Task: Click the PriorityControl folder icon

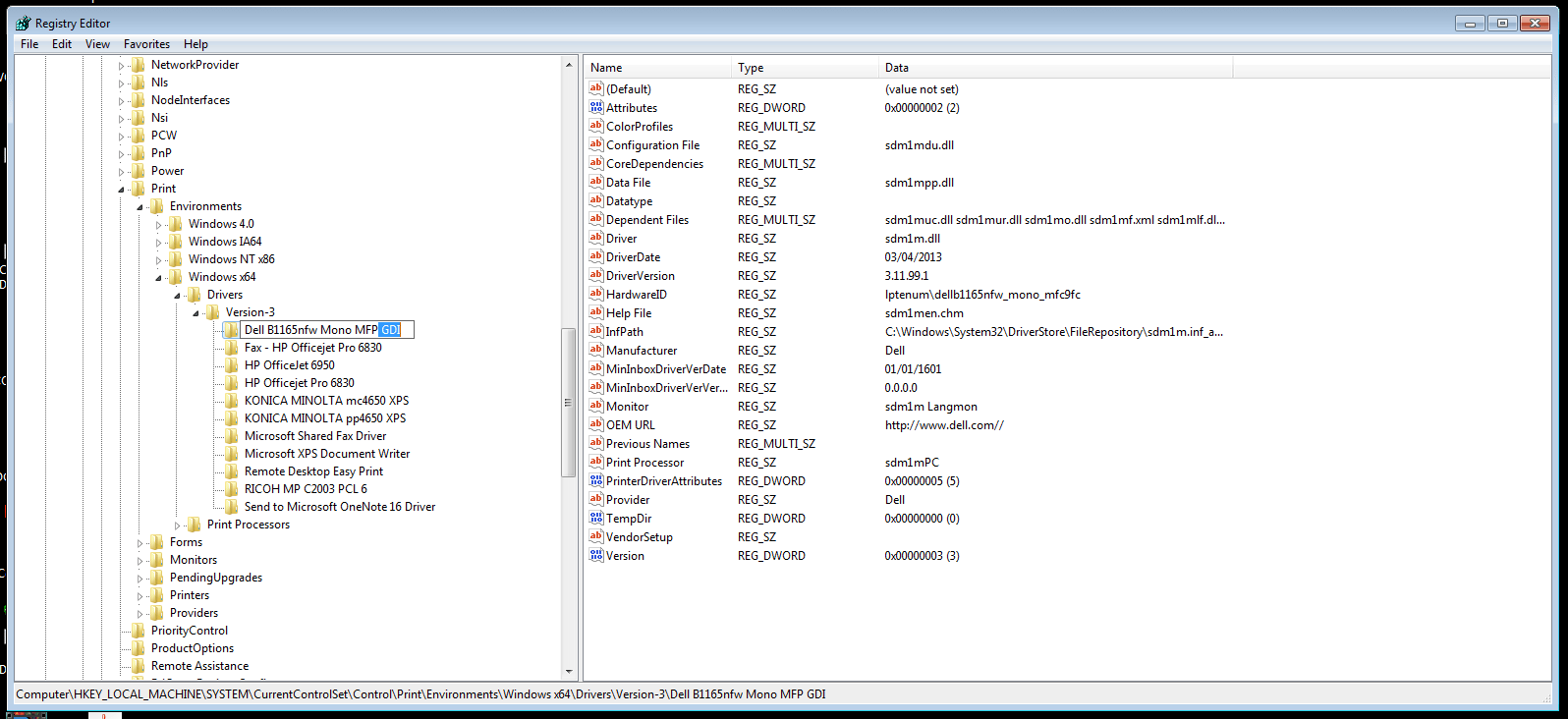Action: click(x=139, y=631)
